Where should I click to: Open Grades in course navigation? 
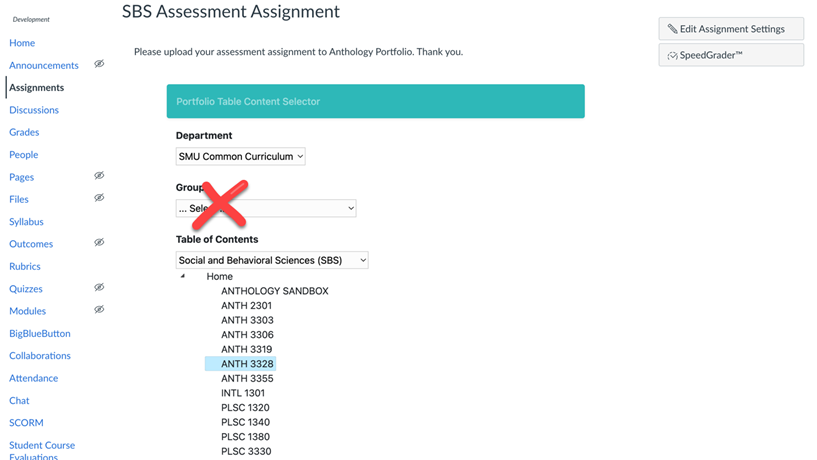24,132
